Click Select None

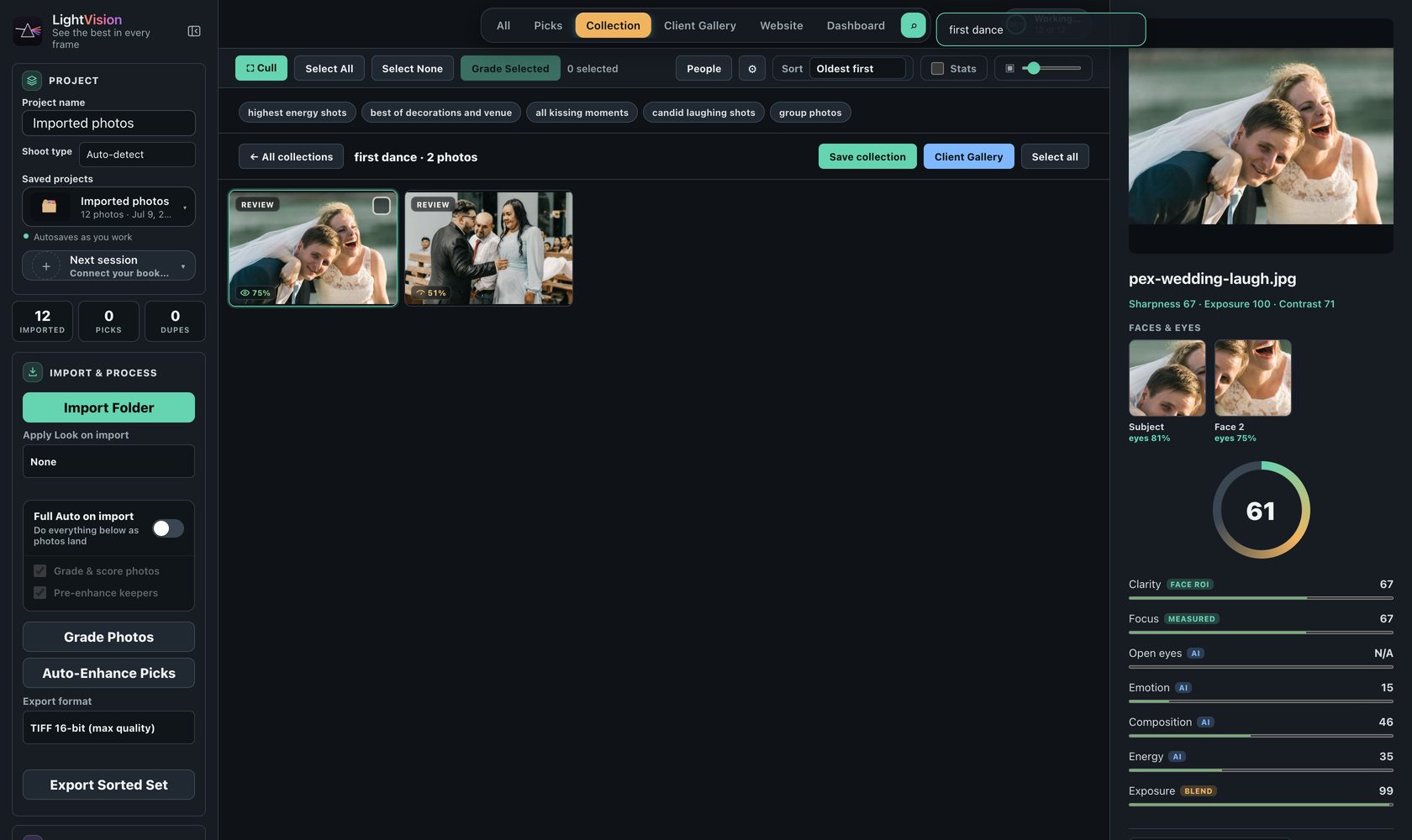pos(413,69)
